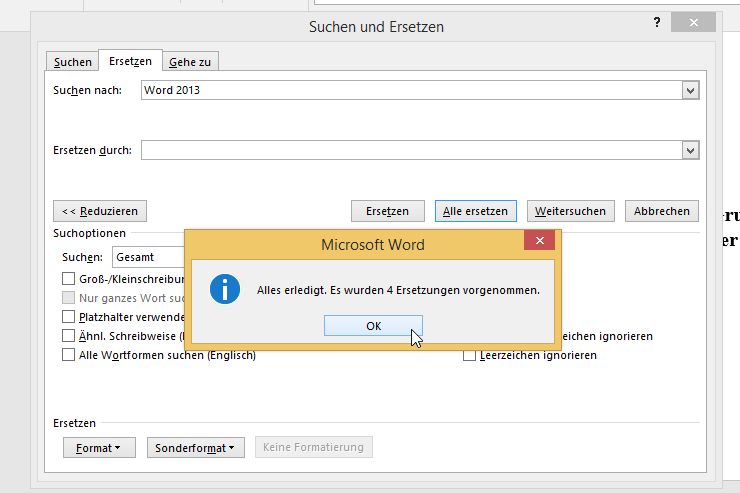Enable Ähnl. Schreibweise checkbox
Image resolution: width=740 pixels, height=493 pixels.
pos(68,335)
